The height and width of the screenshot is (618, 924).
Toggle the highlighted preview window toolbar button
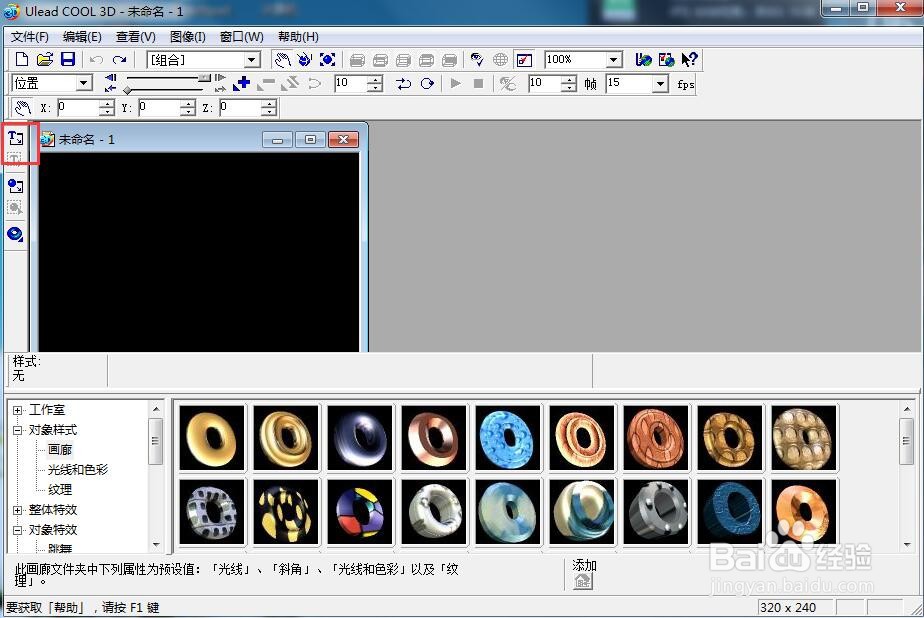(x=524, y=60)
